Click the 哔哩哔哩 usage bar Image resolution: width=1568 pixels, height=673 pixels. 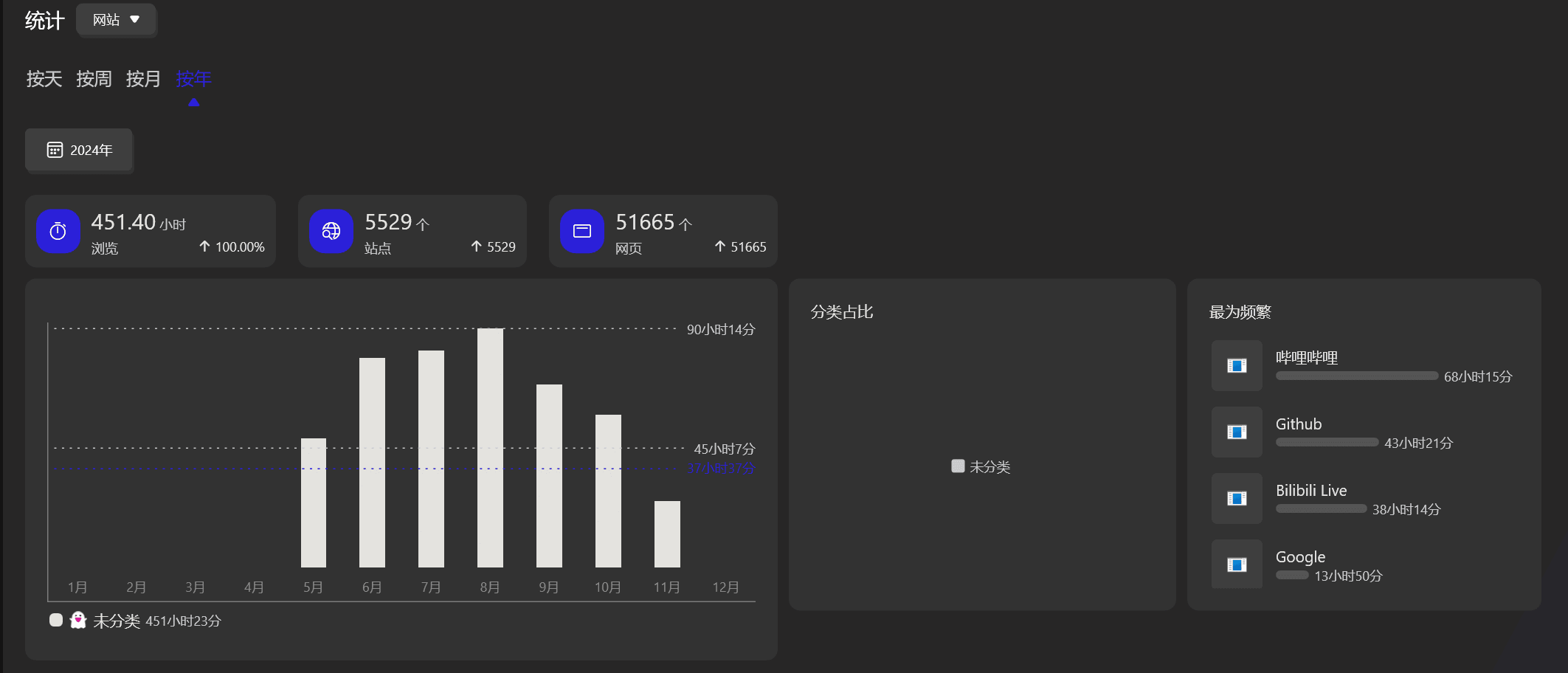1357,376
